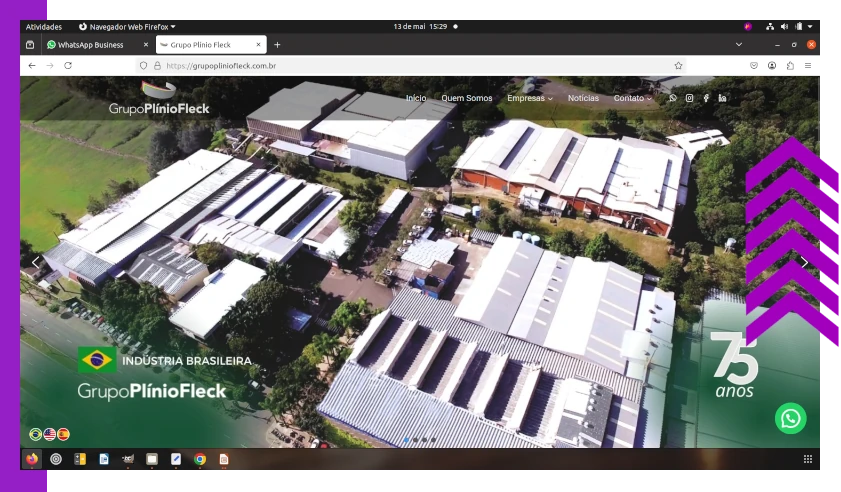Expand the Contato dropdown menu
The width and height of the screenshot is (841, 492).
632,98
